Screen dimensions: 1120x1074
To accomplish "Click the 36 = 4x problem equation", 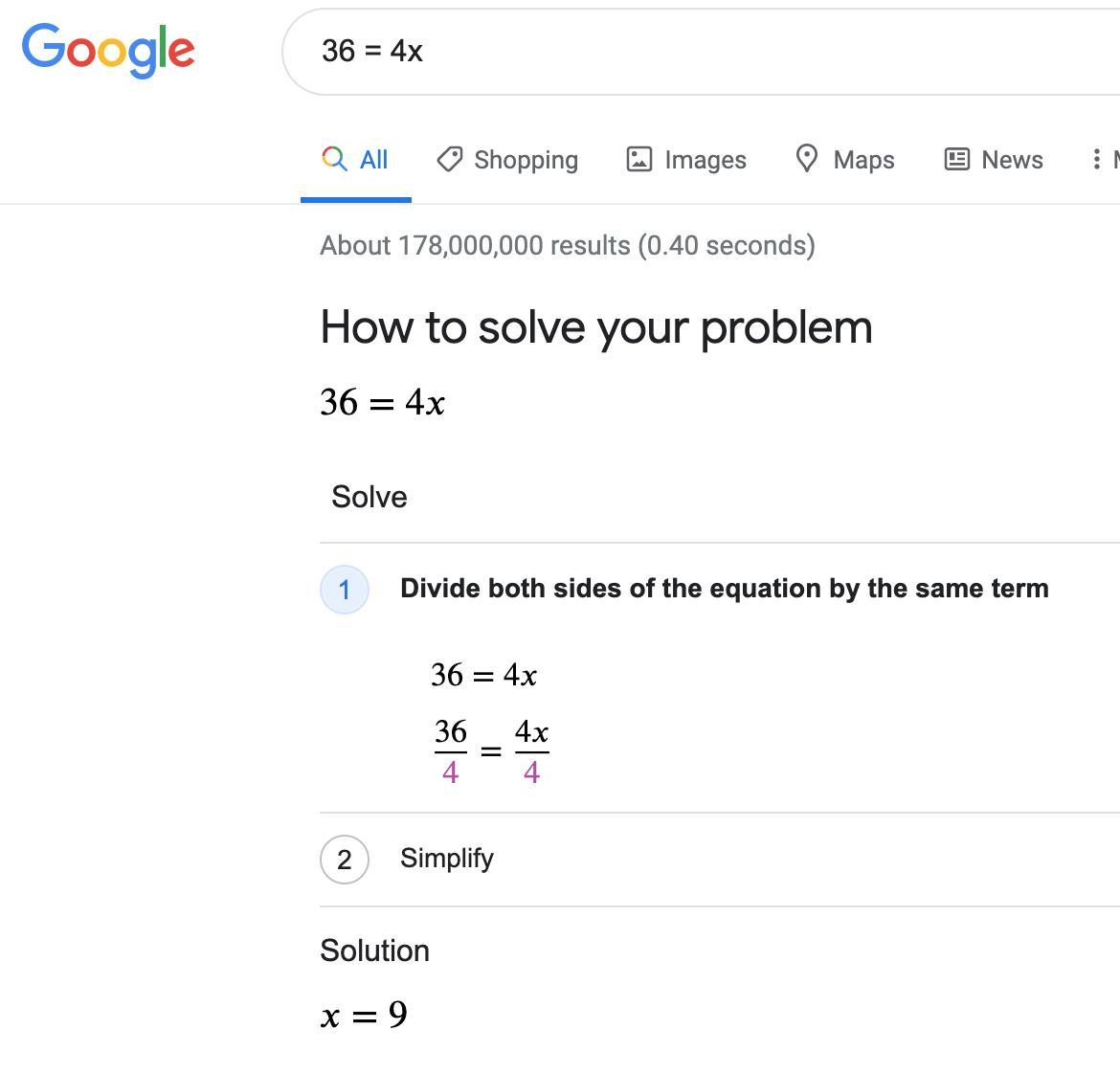I will [x=383, y=402].
